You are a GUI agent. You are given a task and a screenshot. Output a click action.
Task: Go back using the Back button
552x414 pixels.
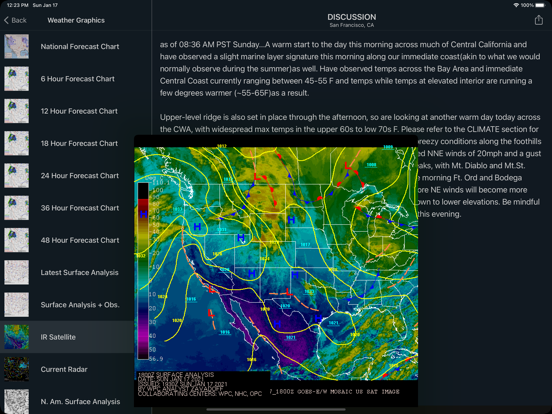(x=15, y=20)
